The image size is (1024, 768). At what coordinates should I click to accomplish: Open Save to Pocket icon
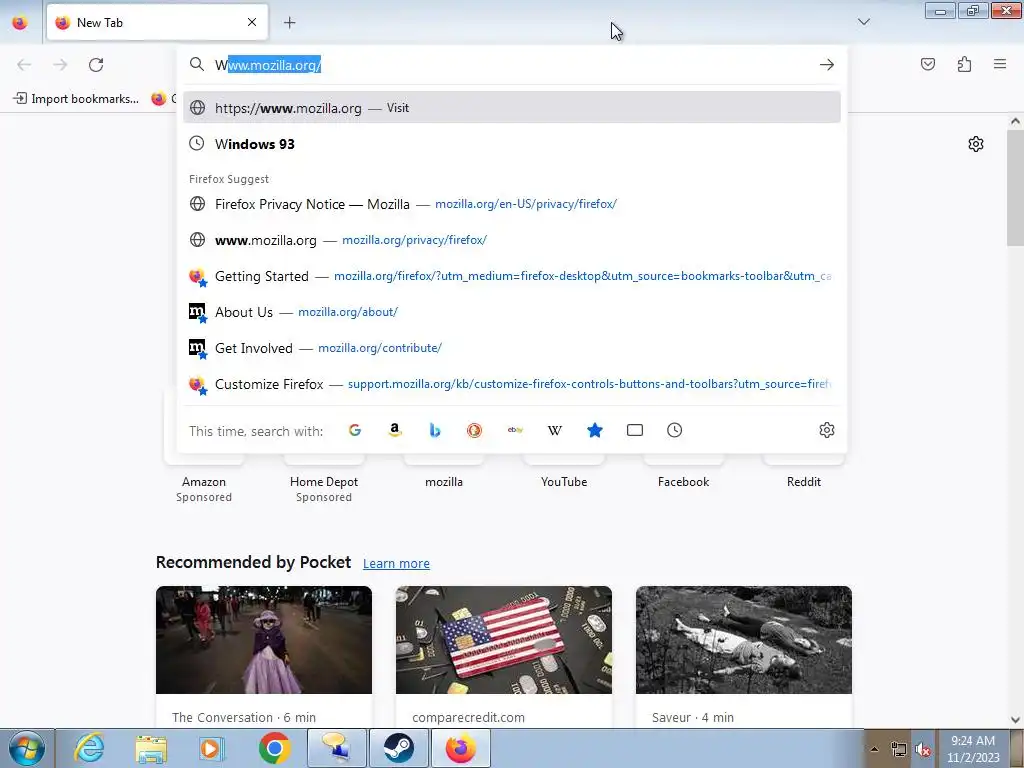pos(927,64)
